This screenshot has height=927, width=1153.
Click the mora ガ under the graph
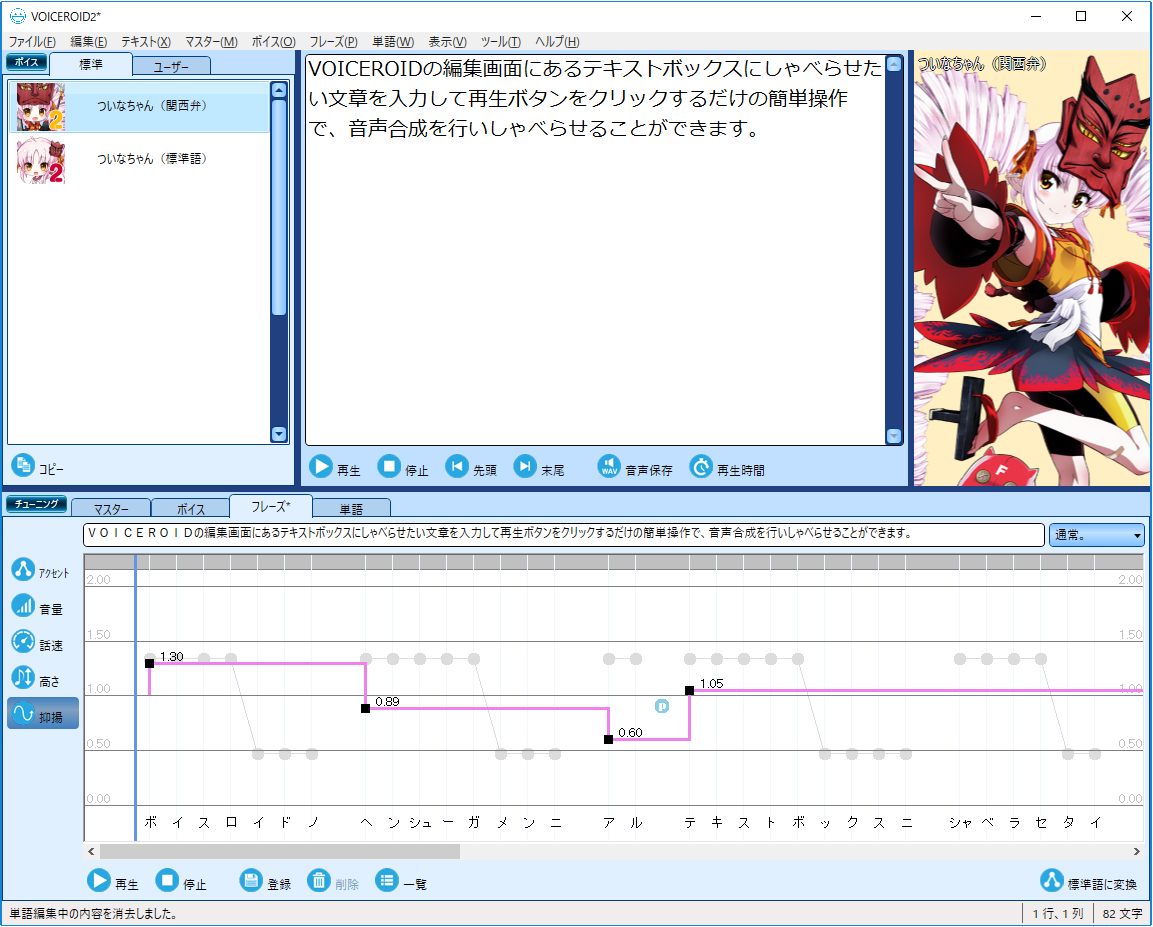pyautogui.click(x=474, y=823)
